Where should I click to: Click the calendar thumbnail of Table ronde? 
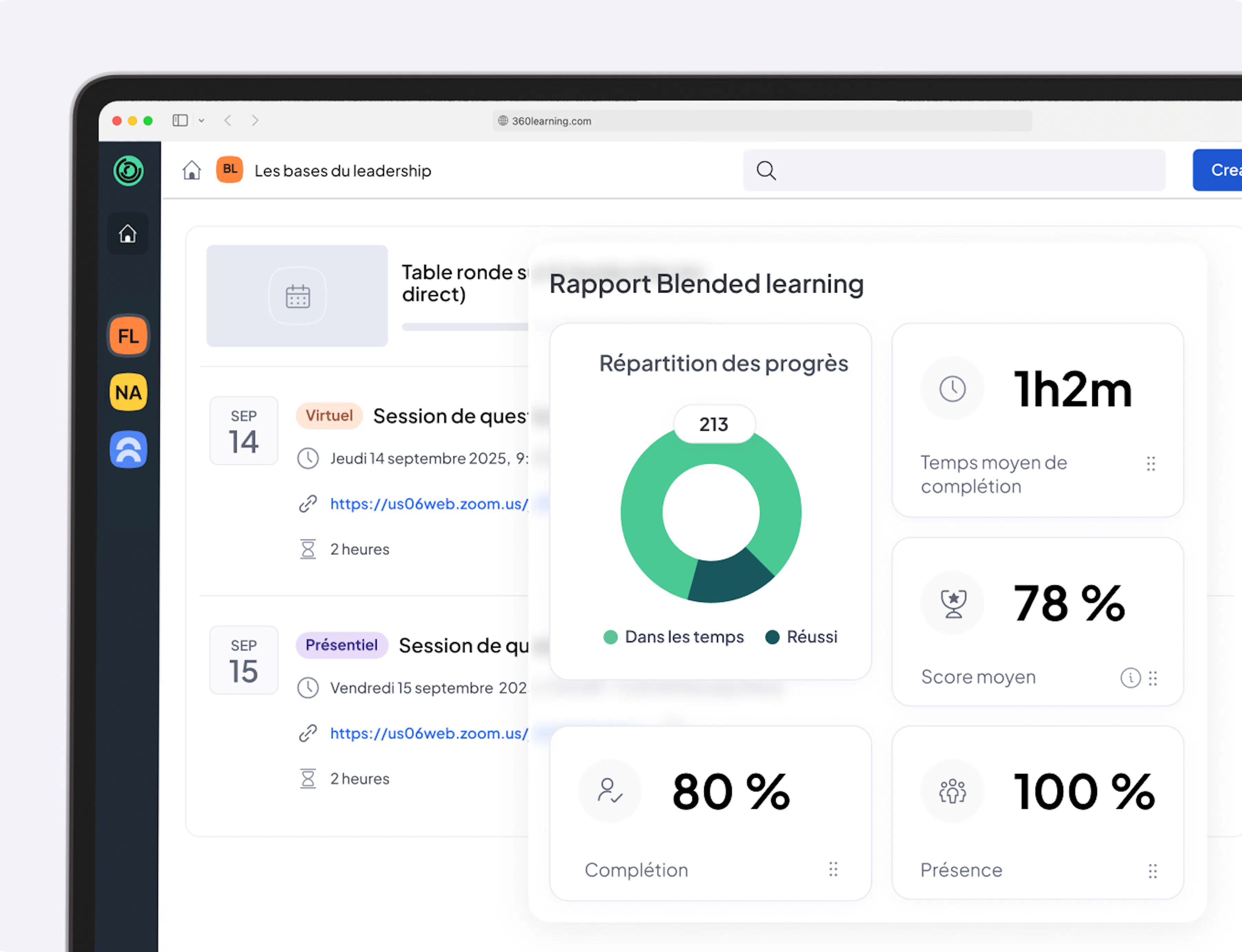pyautogui.click(x=297, y=296)
